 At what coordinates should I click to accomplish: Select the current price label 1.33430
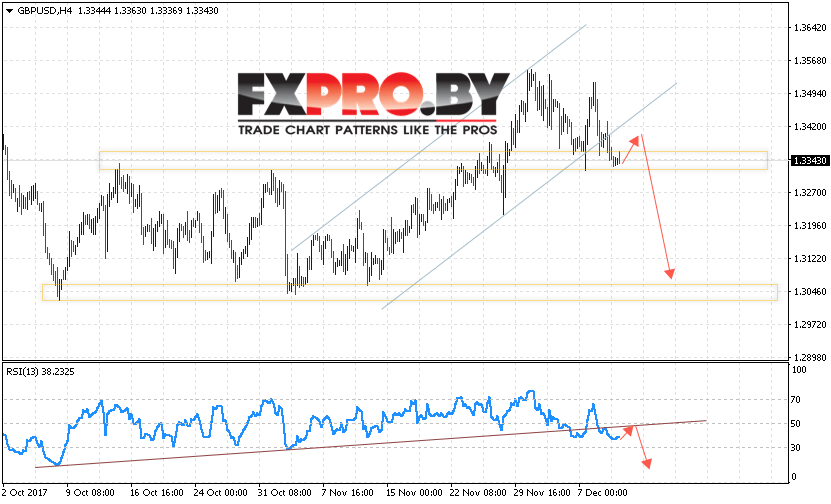pyautogui.click(x=810, y=161)
